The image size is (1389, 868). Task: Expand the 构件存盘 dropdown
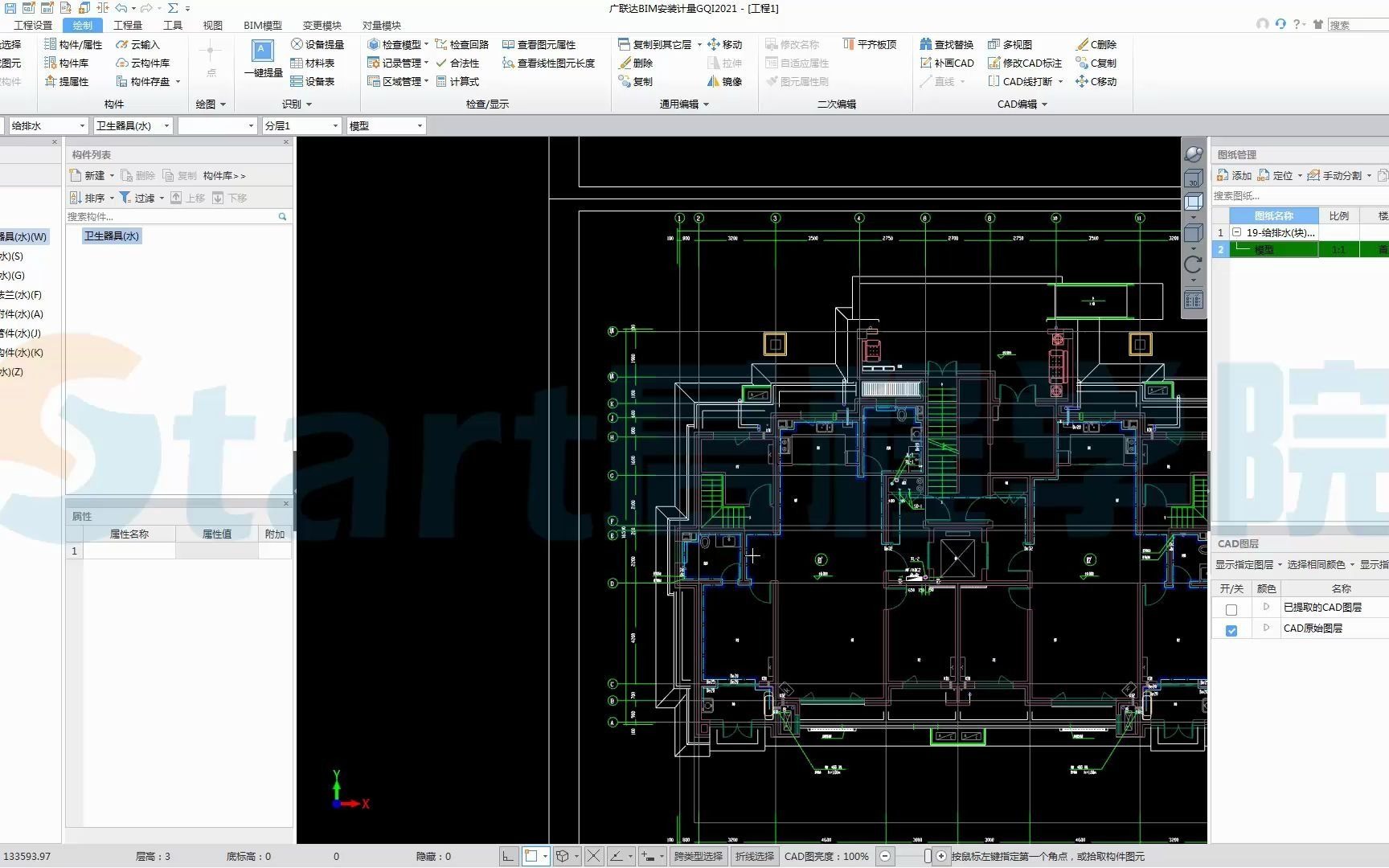coord(178,81)
